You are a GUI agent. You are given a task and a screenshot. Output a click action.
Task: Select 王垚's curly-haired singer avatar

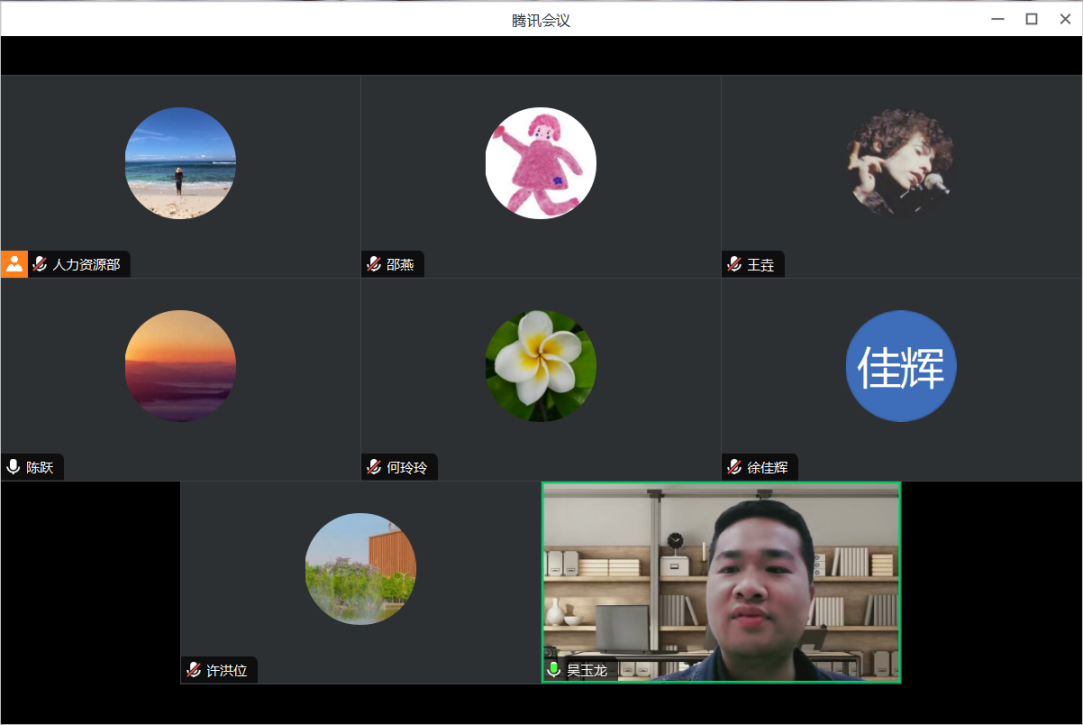900,163
